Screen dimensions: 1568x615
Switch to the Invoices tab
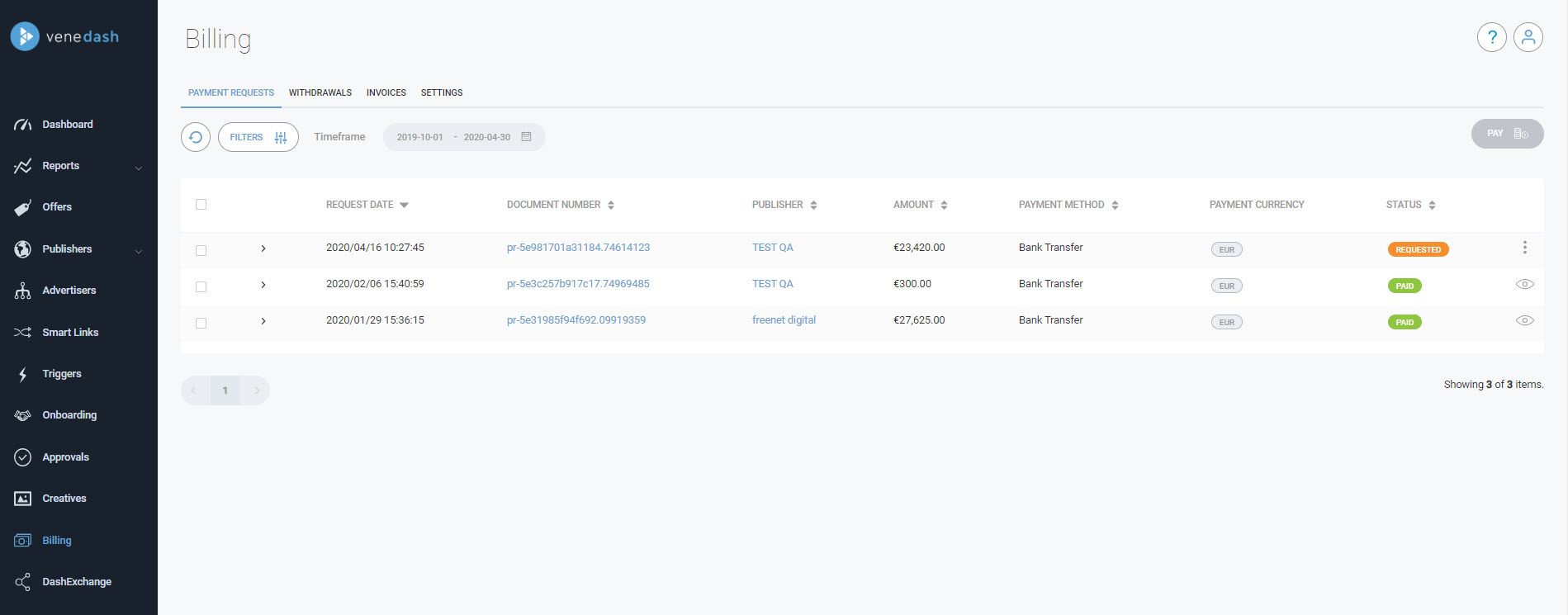[386, 92]
